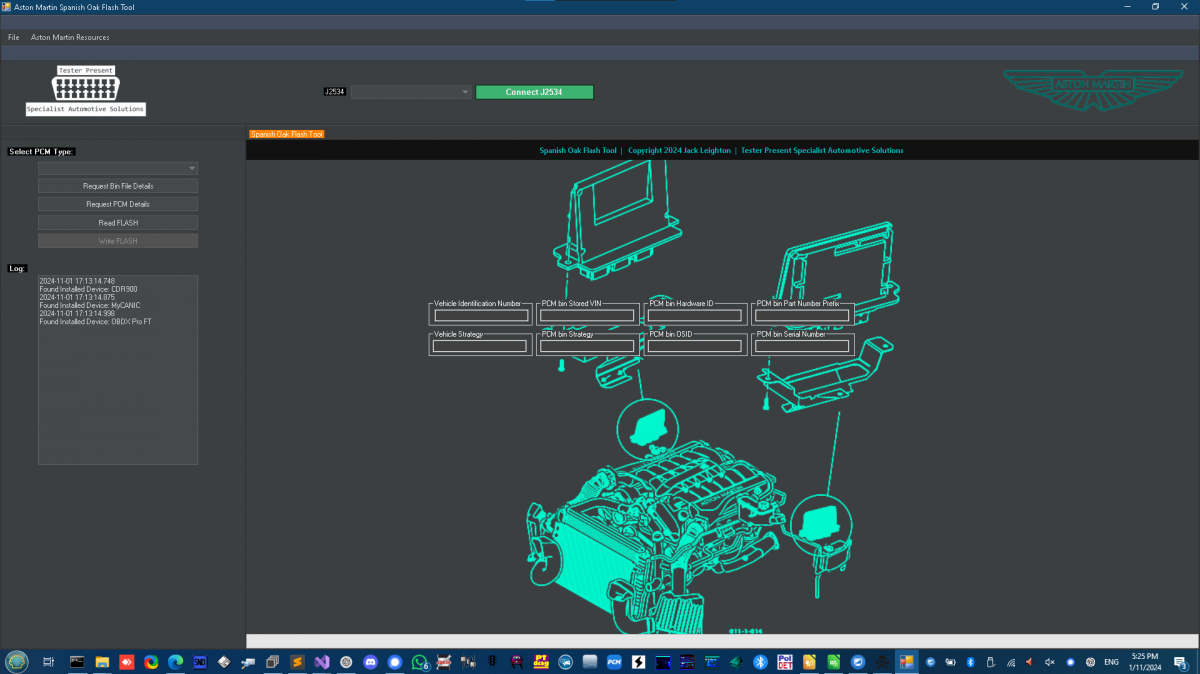Open the blue PCM app on the taskbar
The width and height of the screenshot is (1200, 674).
pyautogui.click(x=614, y=662)
